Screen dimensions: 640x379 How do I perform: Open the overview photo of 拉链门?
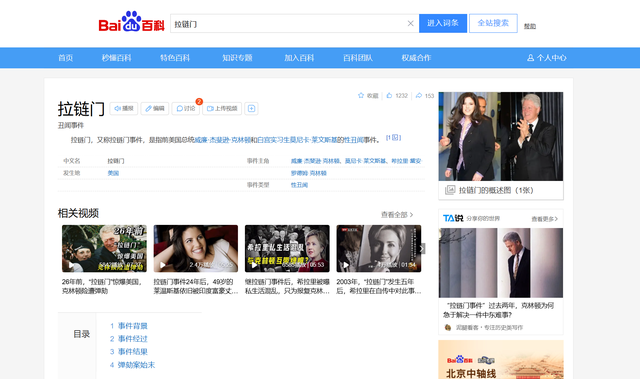[501, 136]
